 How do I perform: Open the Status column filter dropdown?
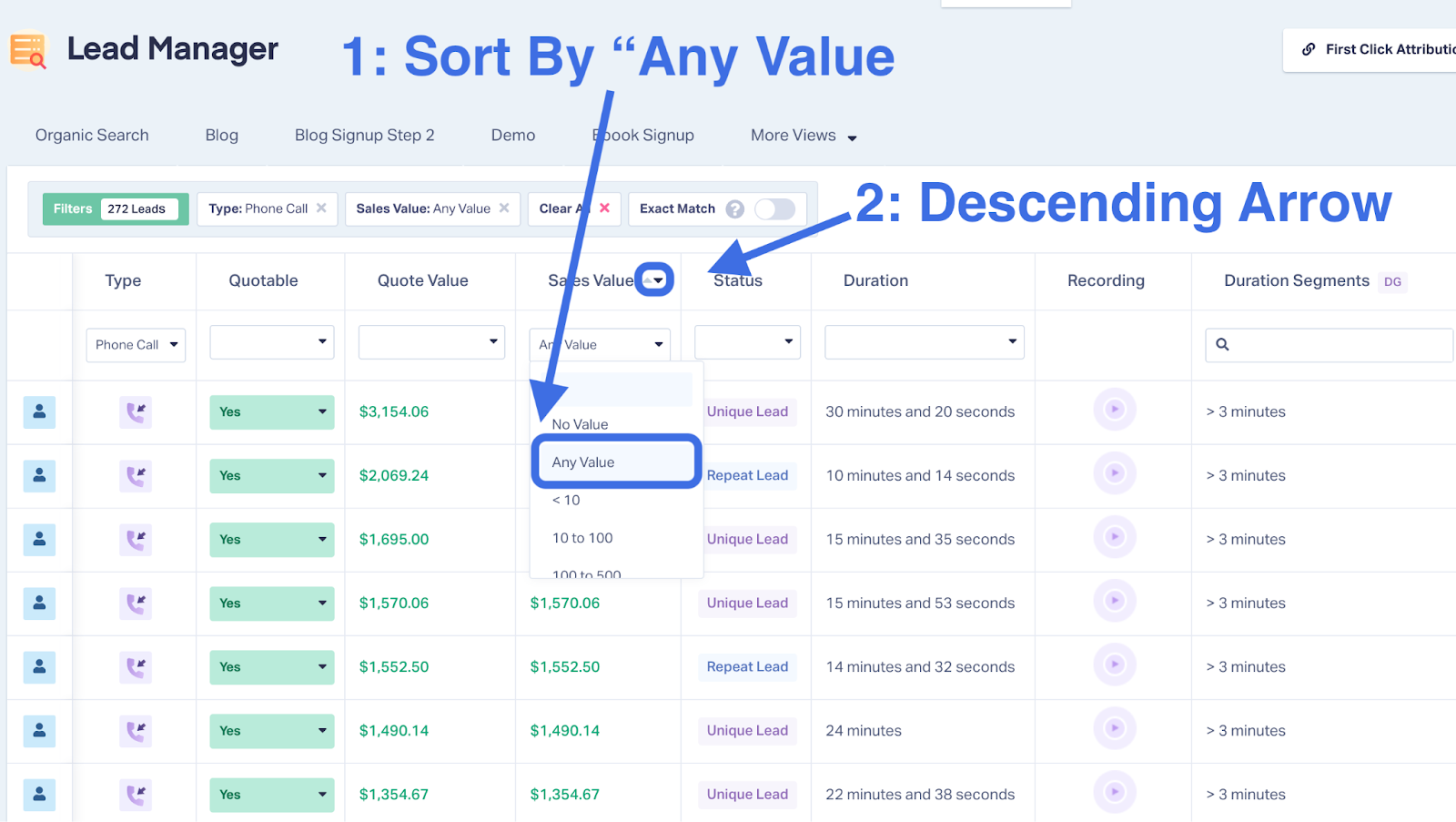pyautogui.click(x=747, y=342)
